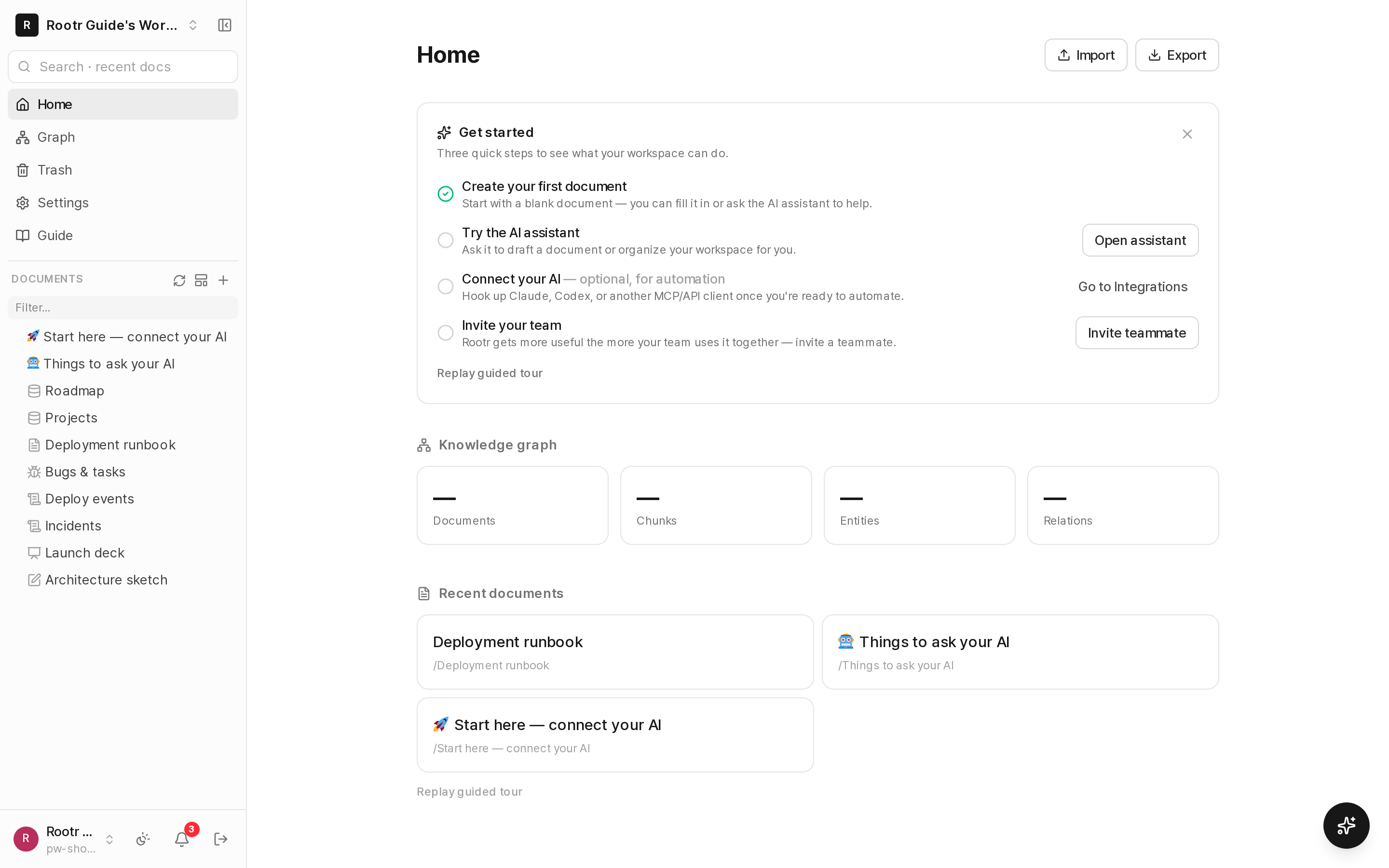Screen dimensions: 1389x868
Task: Toggle the Create your first document check
Action: (446, 194)
